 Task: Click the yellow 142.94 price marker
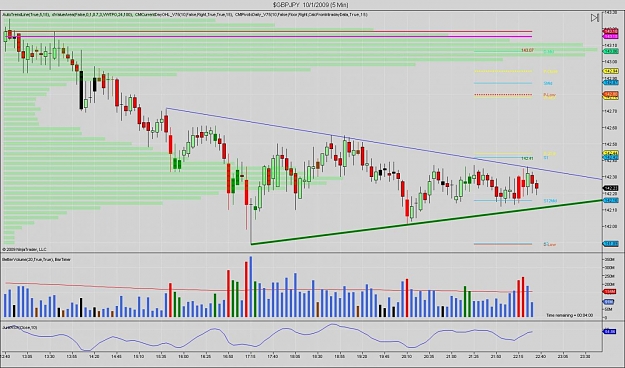point(610,71)
